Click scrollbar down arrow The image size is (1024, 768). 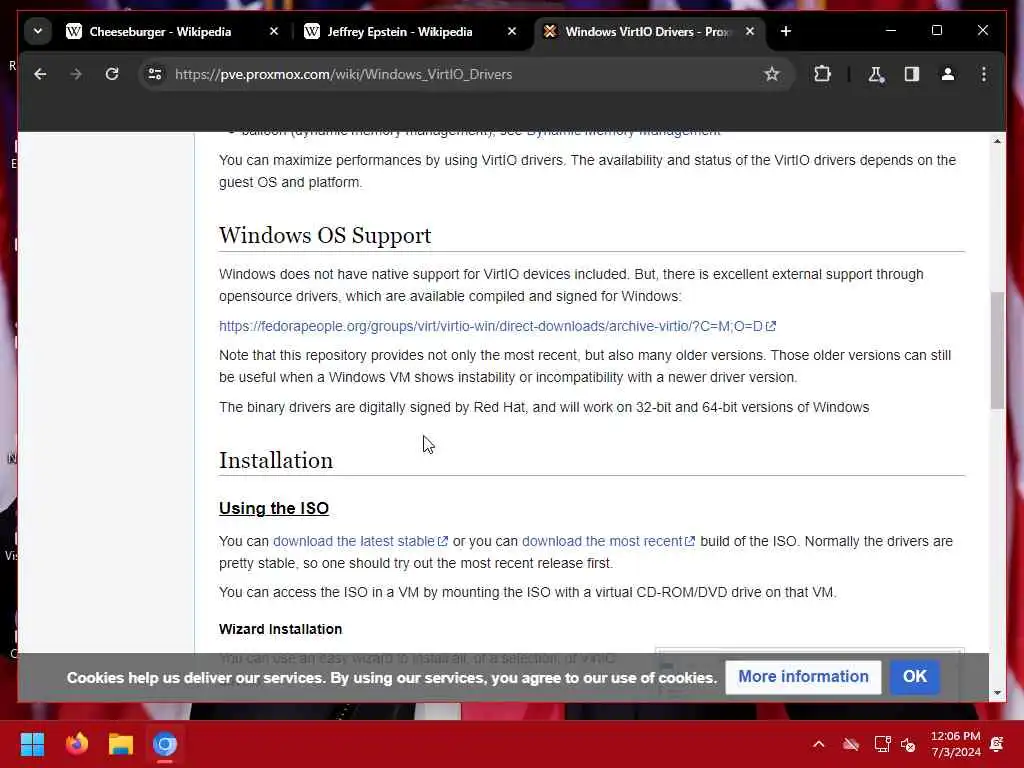point(997,693)
